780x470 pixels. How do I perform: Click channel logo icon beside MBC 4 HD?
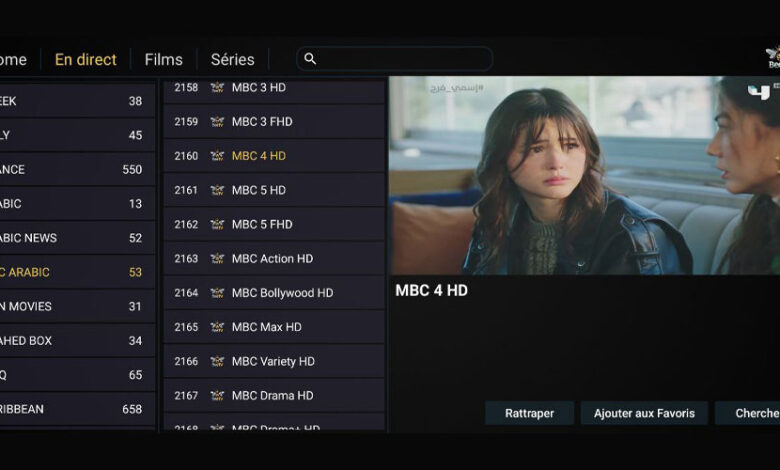coord(217,156)
